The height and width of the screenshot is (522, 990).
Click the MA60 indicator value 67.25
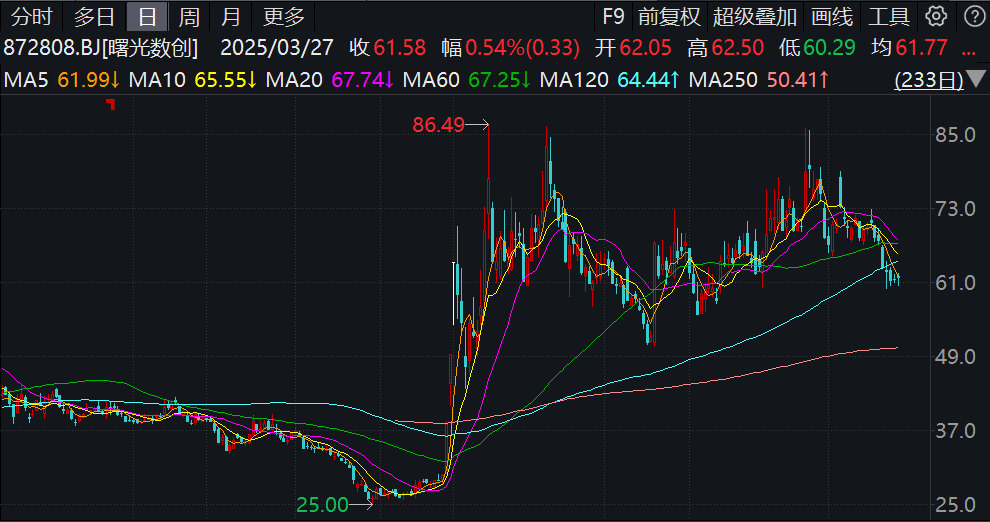499,80
